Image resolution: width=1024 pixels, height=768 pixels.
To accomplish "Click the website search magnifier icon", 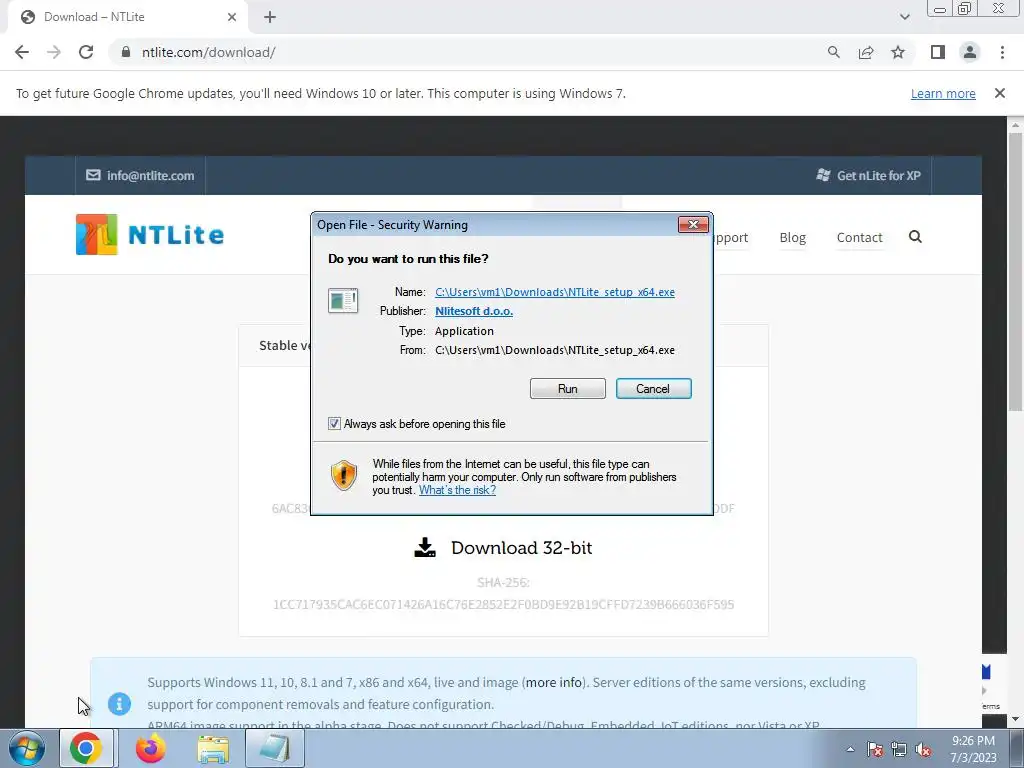I will click(x=916, y=236).
